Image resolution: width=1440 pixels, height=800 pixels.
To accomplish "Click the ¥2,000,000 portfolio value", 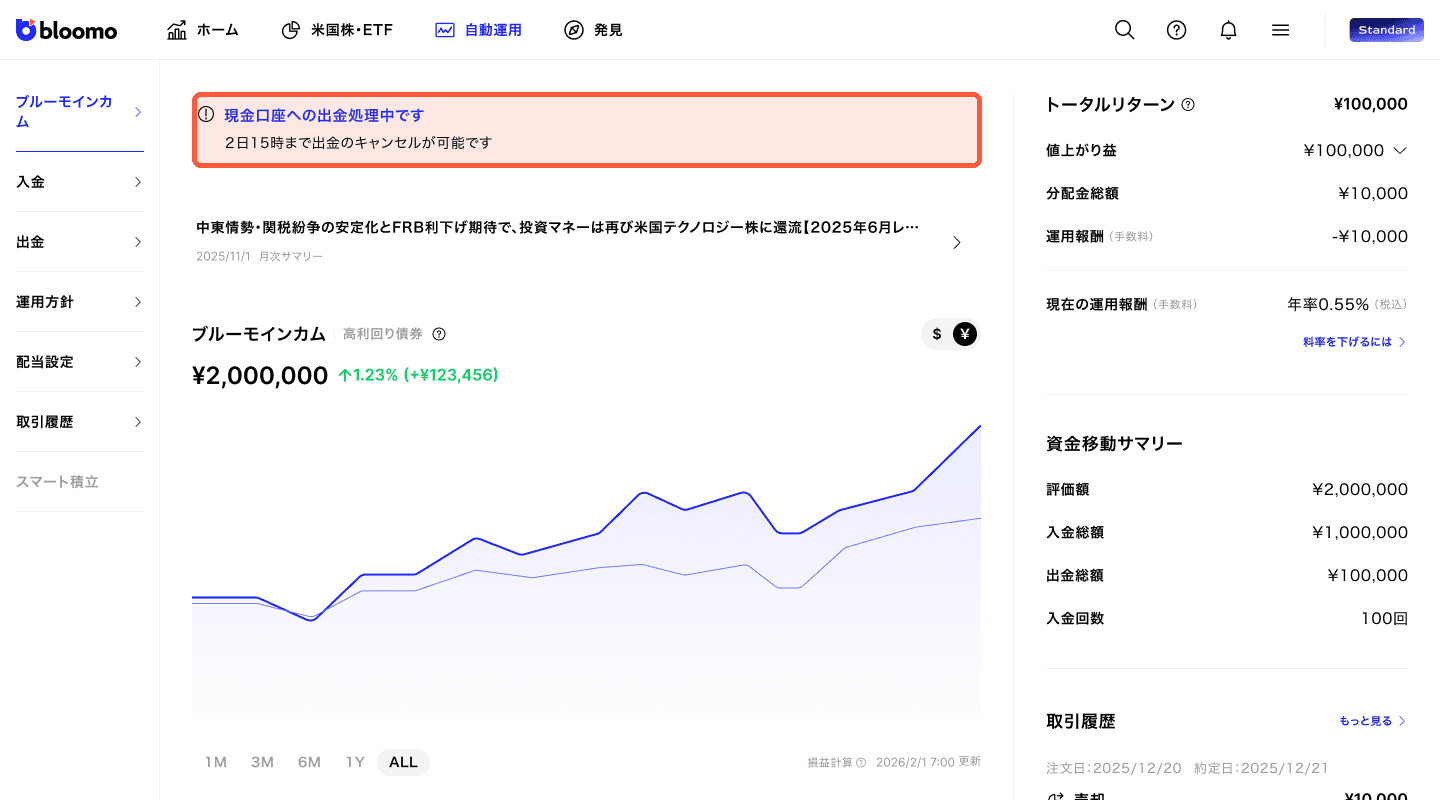I will tap(260, 375).
